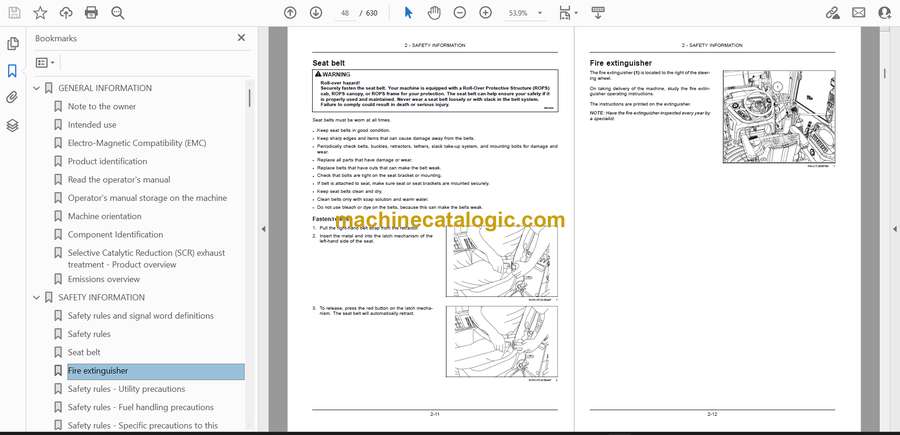Click the Zoom out minus icon

(x=459, y=13)
